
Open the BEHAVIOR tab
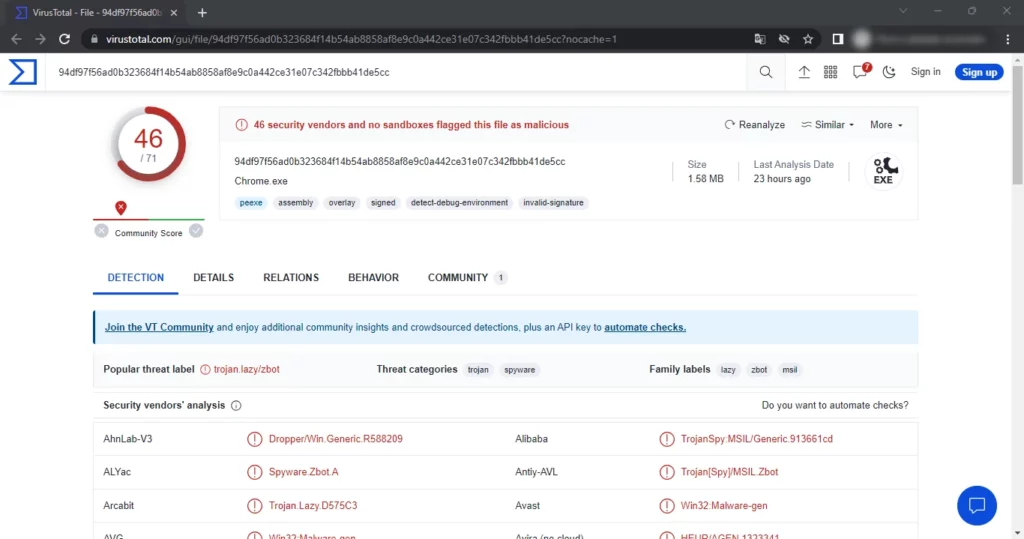click(x=373, y=278)
